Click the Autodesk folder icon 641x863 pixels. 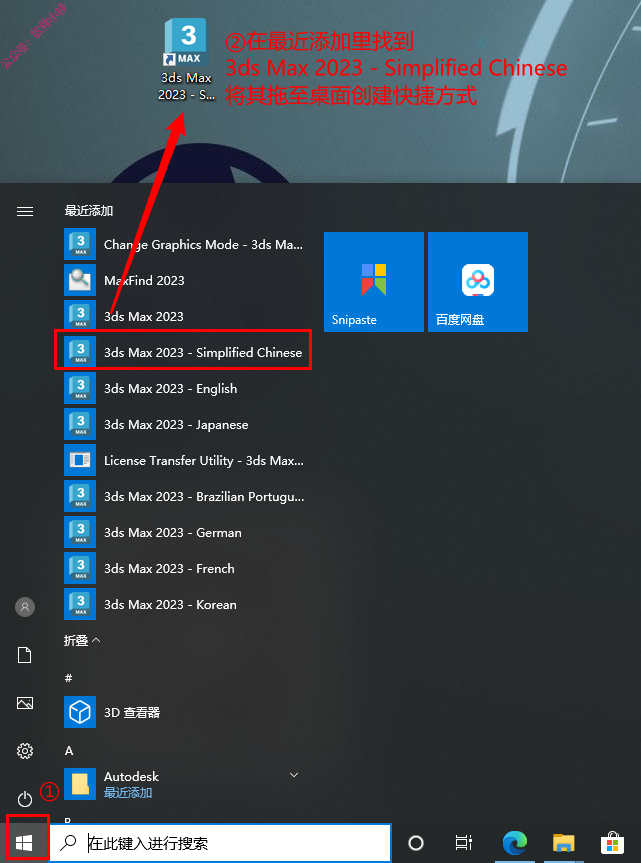click(80, 784)
